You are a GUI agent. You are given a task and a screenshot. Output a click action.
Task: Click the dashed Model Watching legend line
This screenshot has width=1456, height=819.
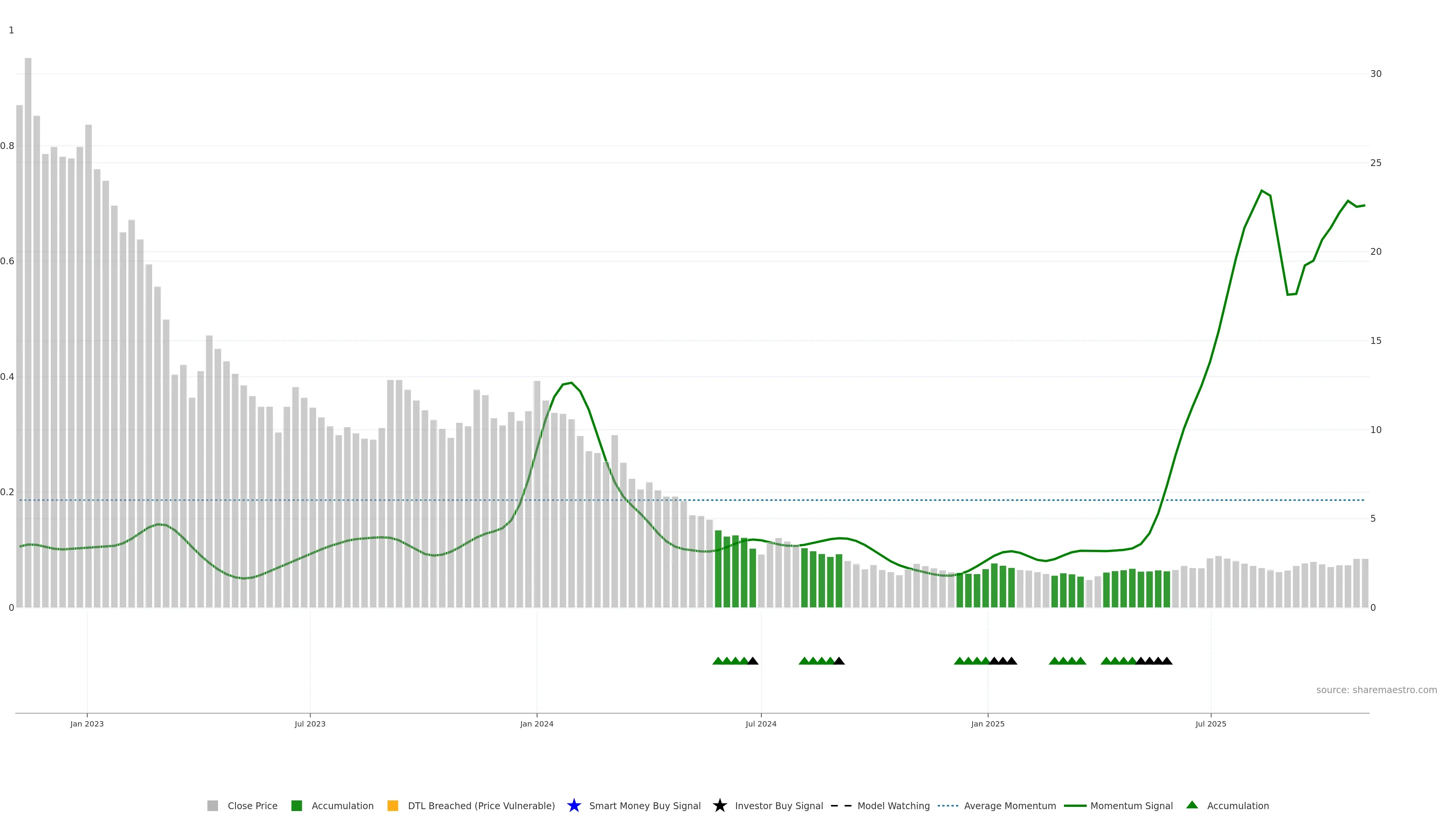[x=841, y=805]
